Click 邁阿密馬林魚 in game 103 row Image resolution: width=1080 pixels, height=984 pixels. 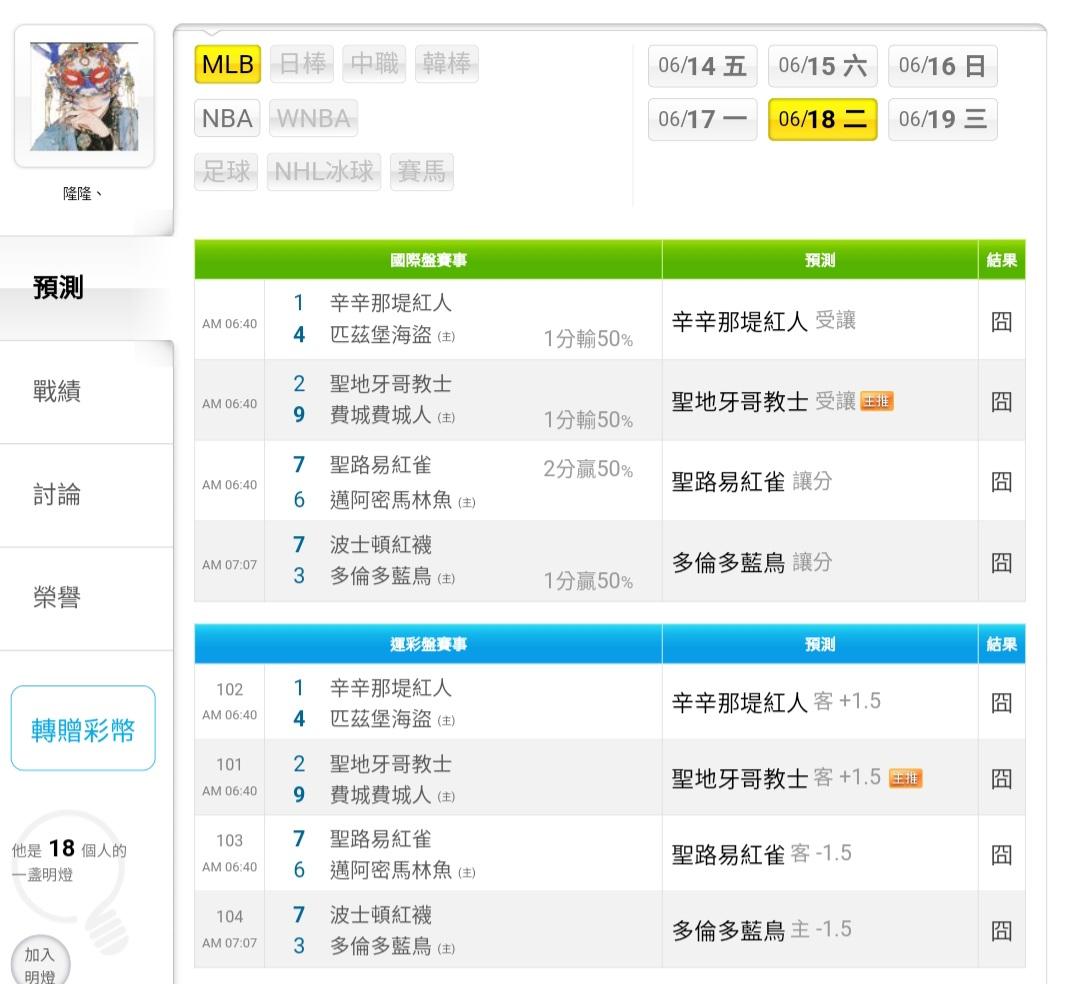(x=391, y=871)
